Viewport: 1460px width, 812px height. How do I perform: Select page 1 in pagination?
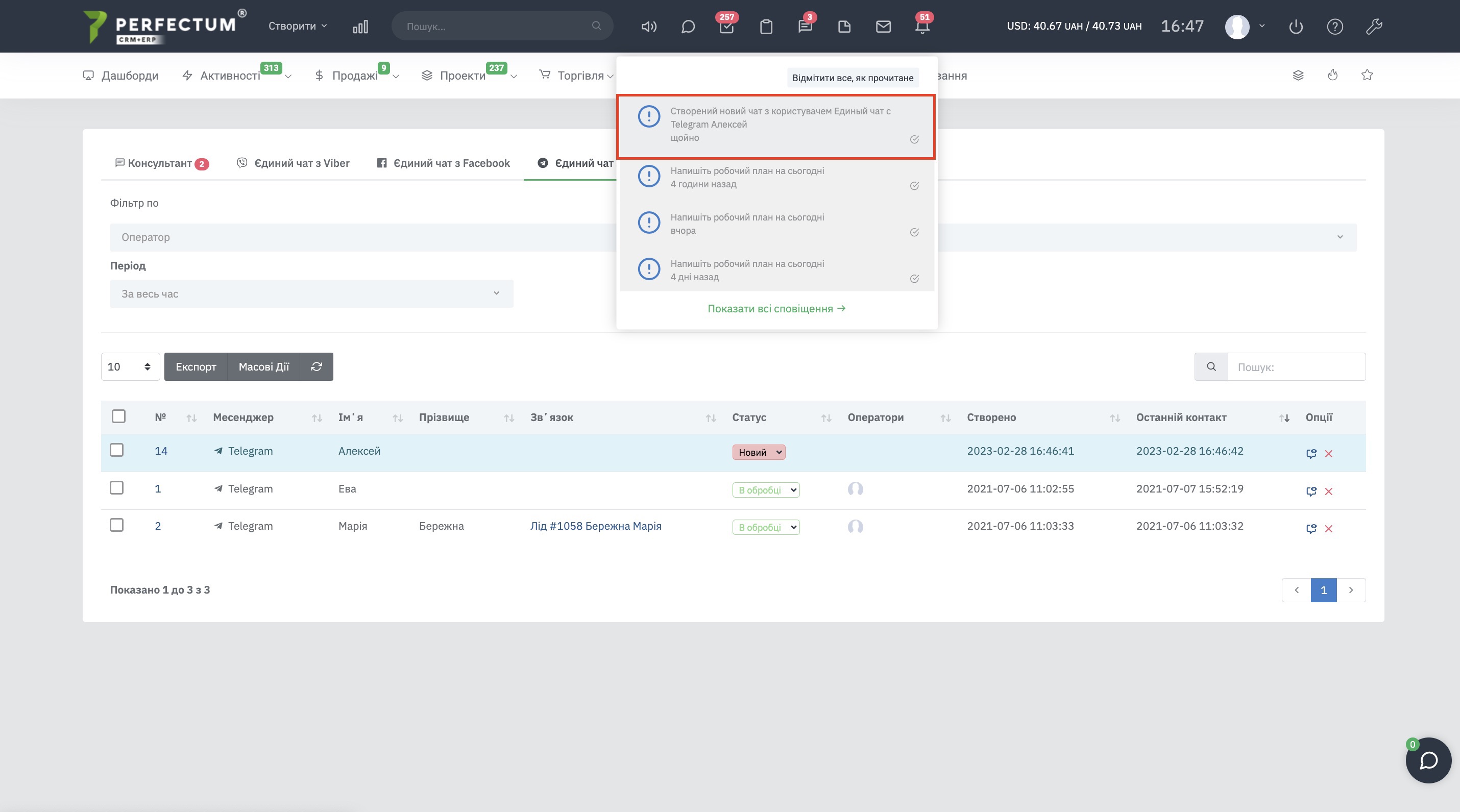click(x=1324, y=590)
